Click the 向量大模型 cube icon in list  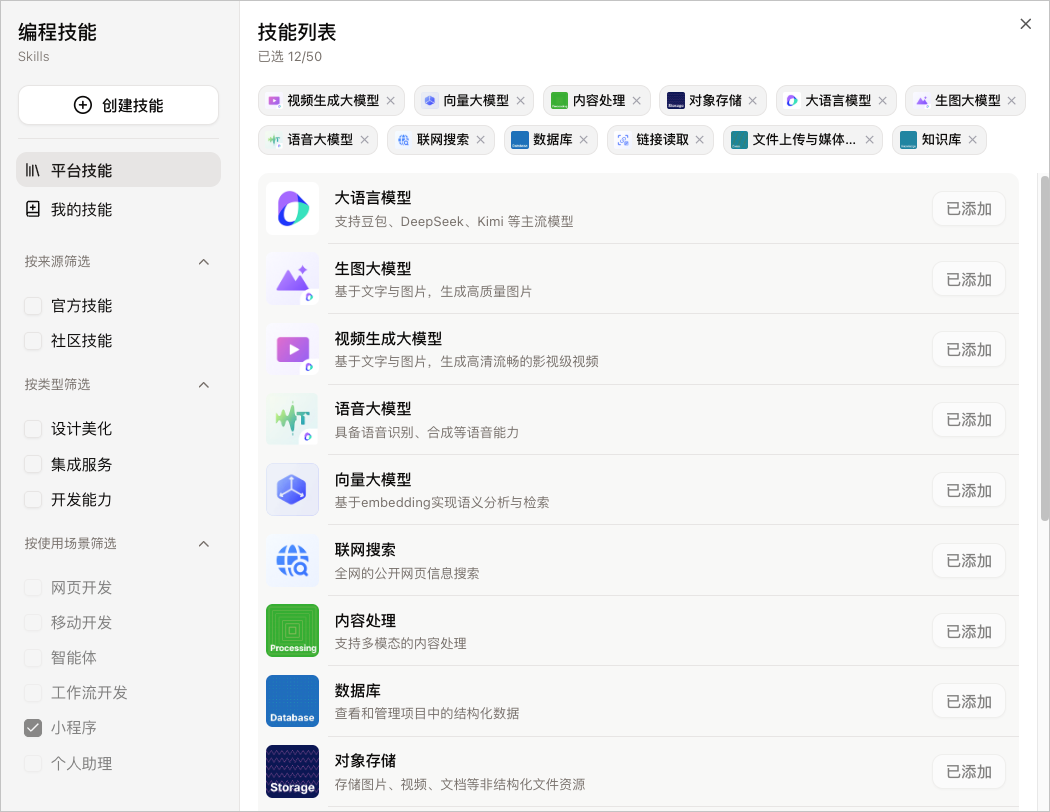coord(293,490)
